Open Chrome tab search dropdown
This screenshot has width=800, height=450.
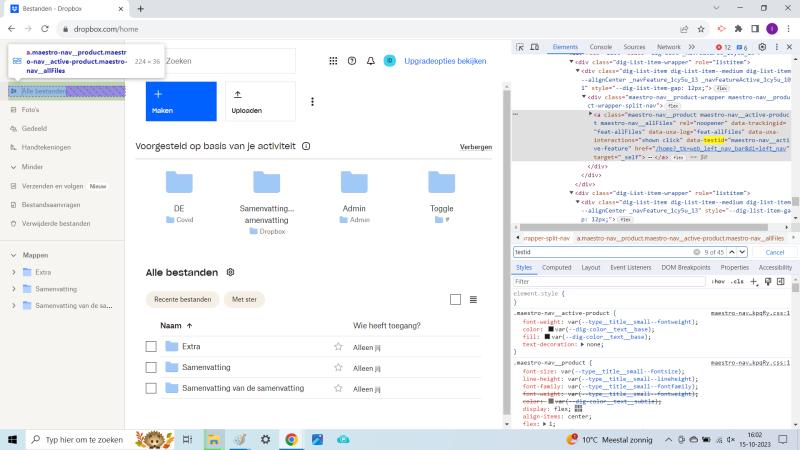pos(716,8)
